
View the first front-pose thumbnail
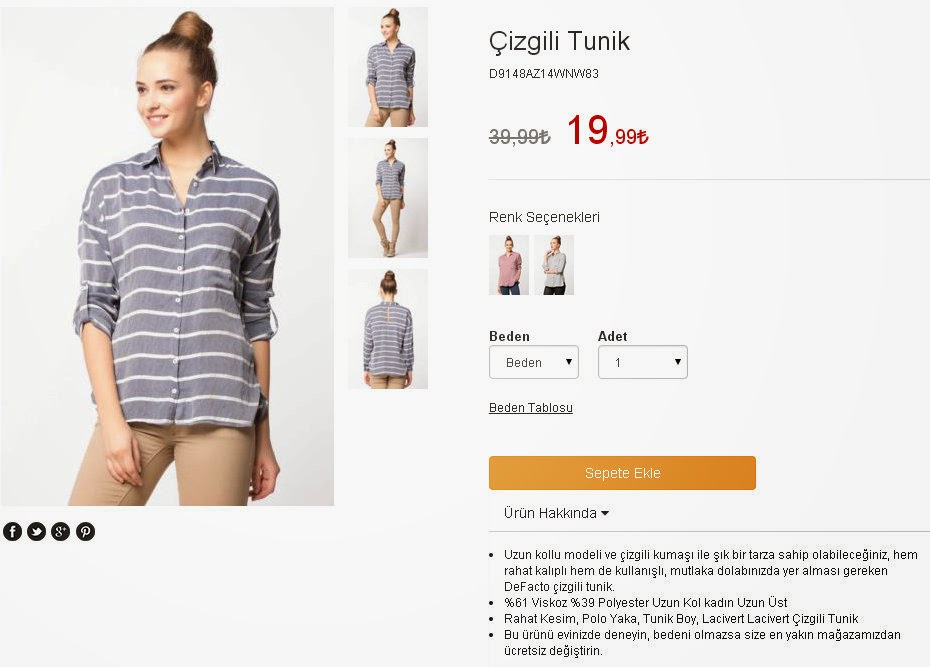coord(388,67)
